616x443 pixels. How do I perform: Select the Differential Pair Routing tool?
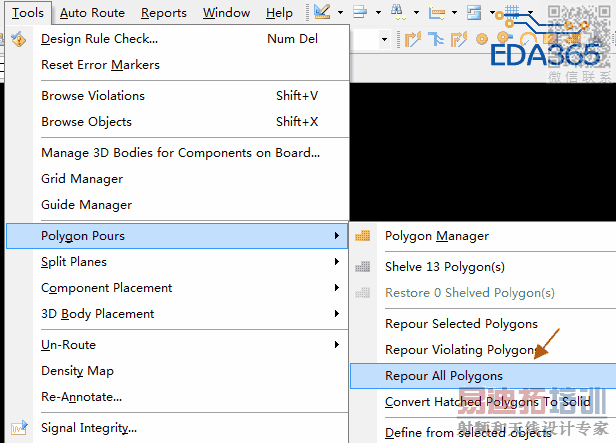click(x=436, y=39)
